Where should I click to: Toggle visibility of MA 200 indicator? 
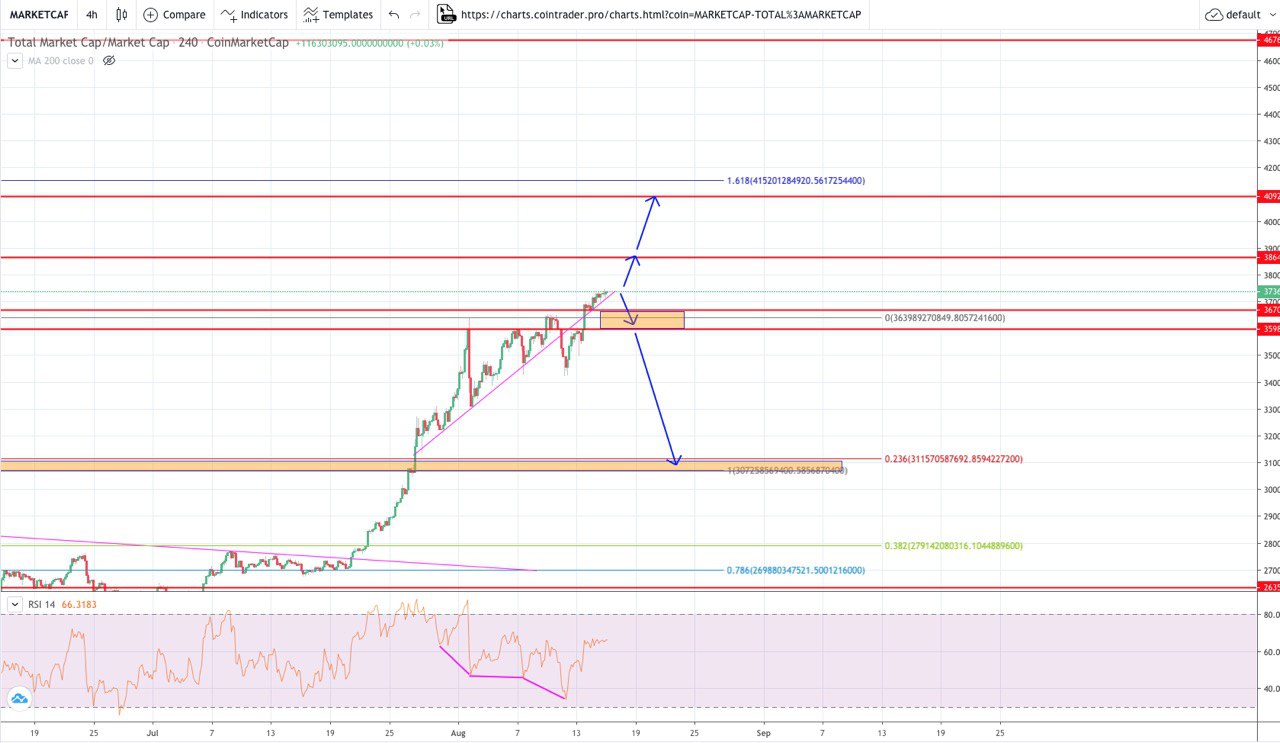coord(110,61)
